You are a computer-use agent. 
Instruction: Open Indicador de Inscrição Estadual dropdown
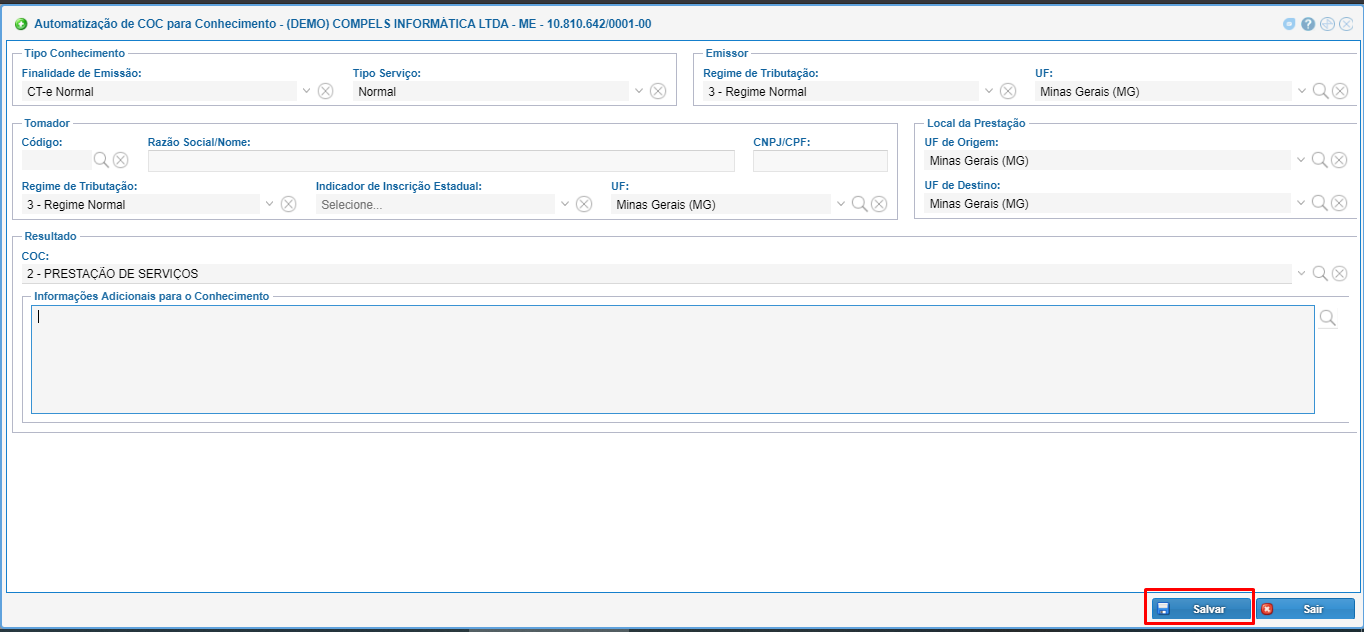(564, 204)
